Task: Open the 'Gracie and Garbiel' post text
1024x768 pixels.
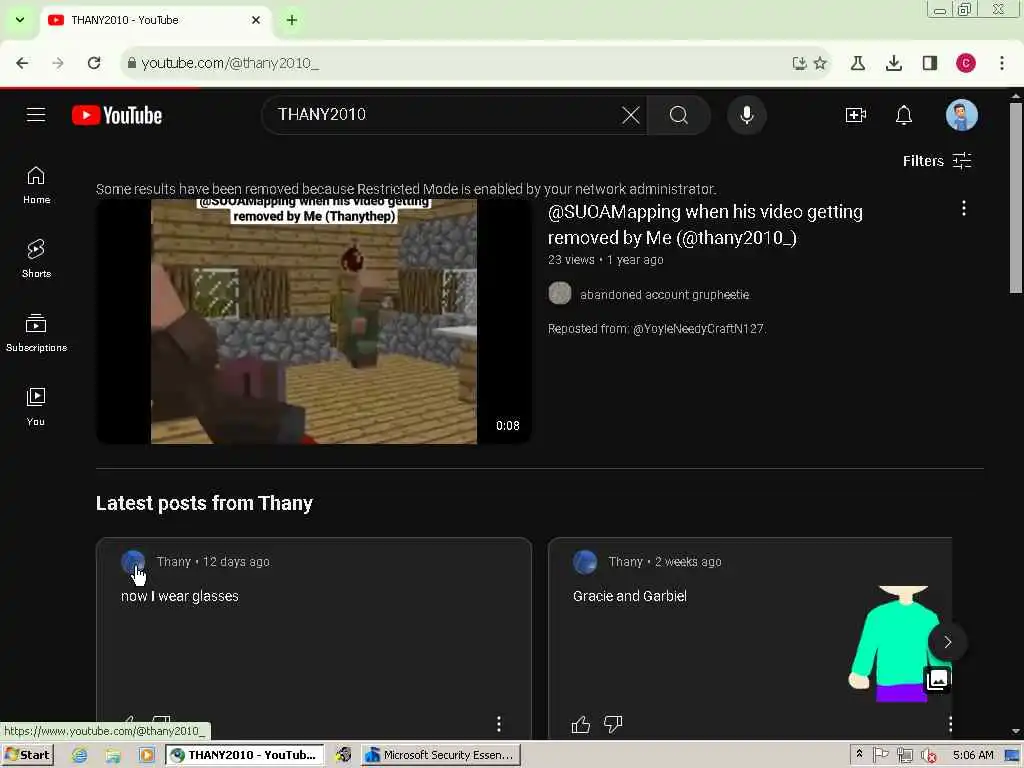Action: [630, 596]
